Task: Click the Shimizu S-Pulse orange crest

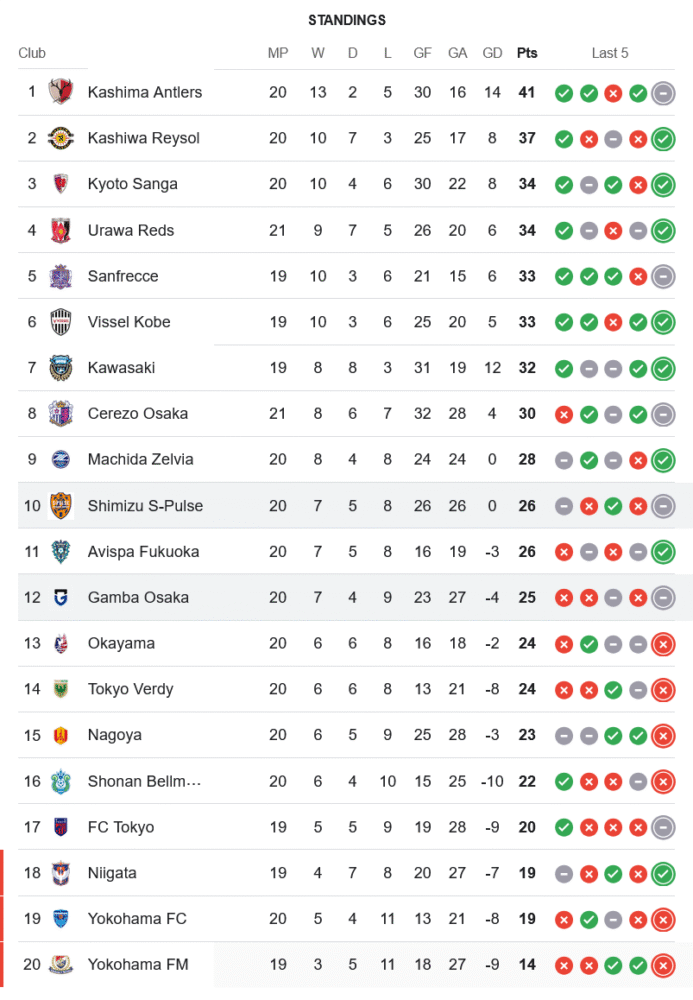Action: (x=61, y=506)
